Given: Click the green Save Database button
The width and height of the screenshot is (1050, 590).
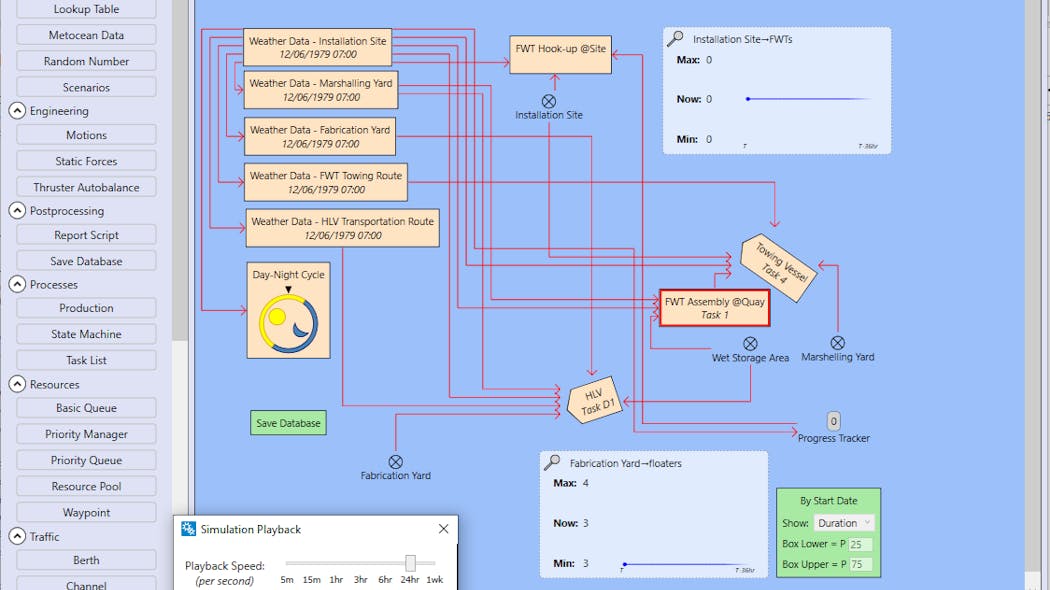Looking at the screenshot, I should tap(287, 422).
